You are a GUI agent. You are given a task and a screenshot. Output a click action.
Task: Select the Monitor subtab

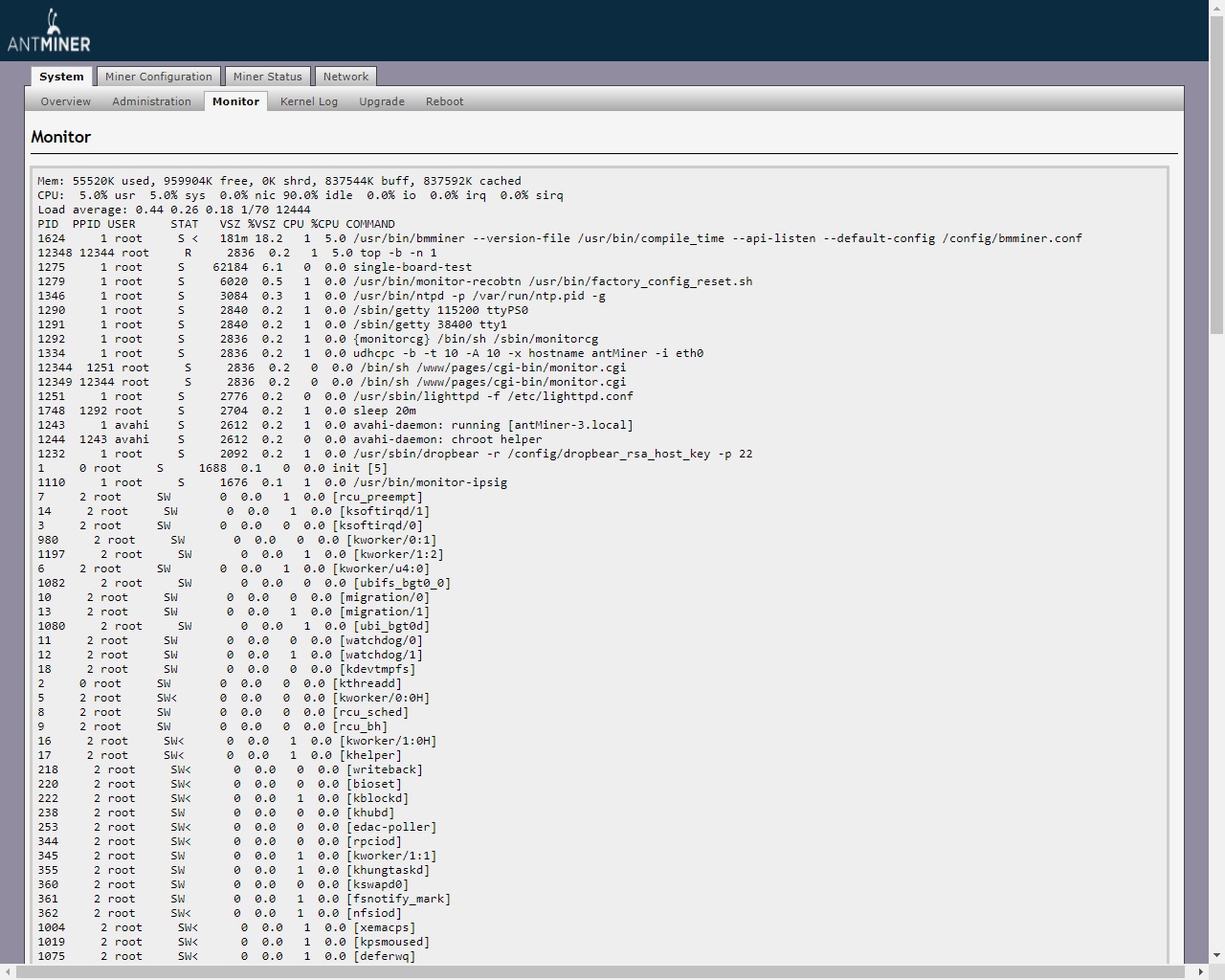click(235, 101)
